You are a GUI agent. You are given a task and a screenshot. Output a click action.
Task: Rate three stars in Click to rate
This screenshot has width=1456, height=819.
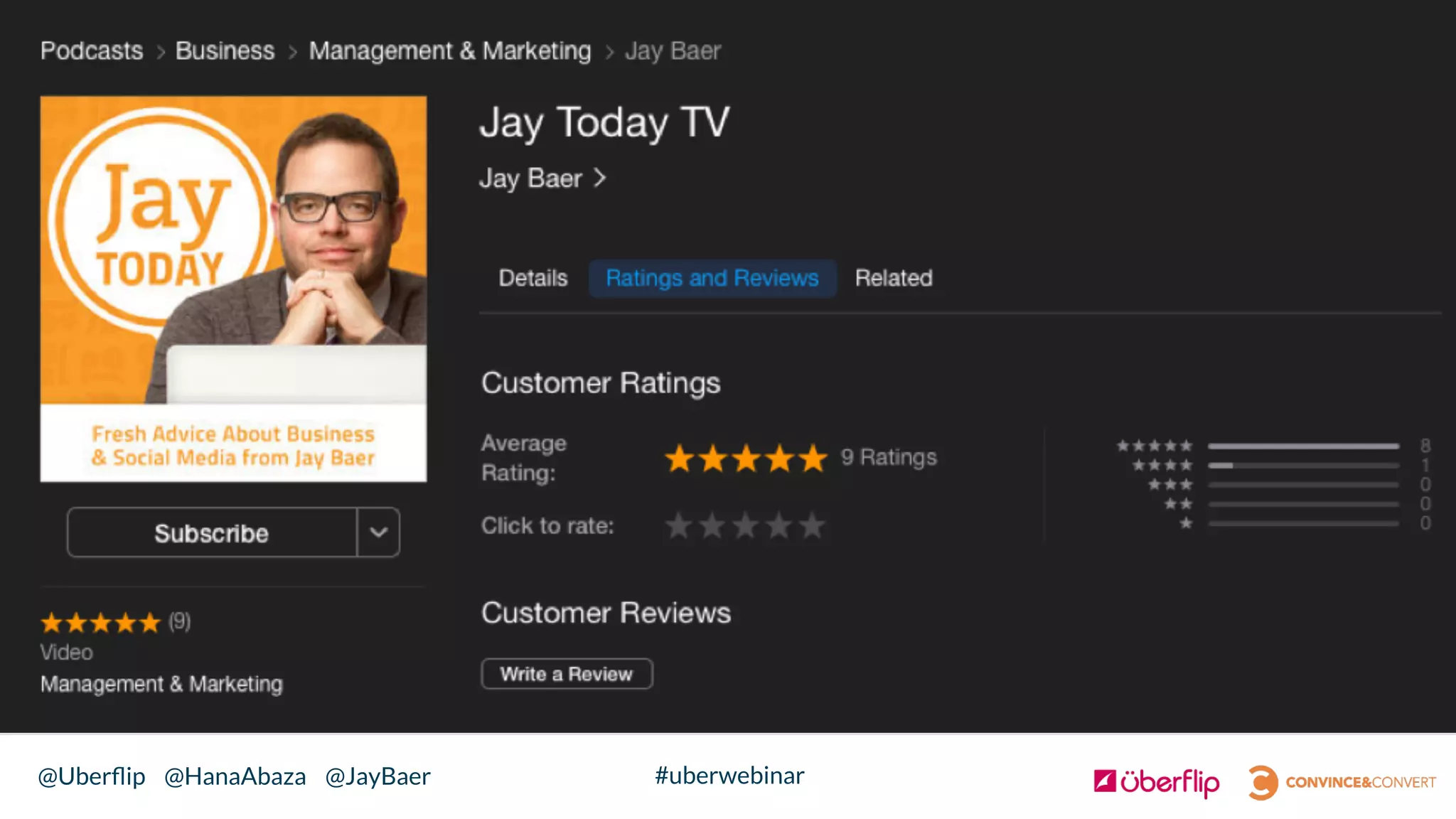coord(746,526)
